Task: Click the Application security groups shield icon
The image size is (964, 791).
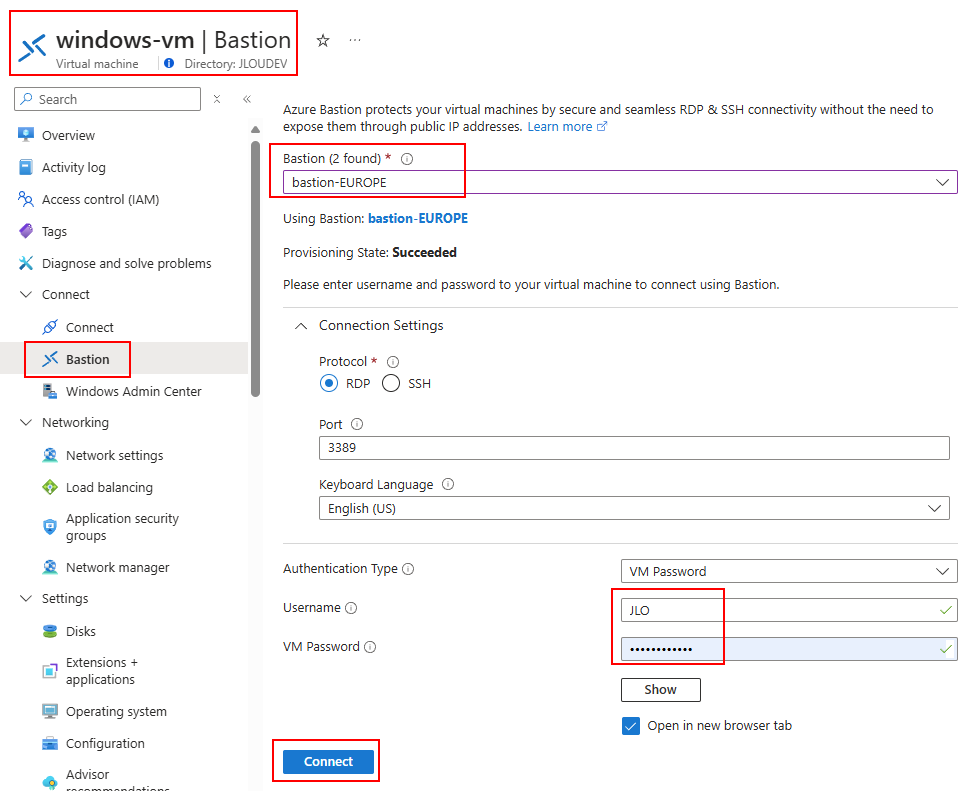Action: [x=50, y=527]
